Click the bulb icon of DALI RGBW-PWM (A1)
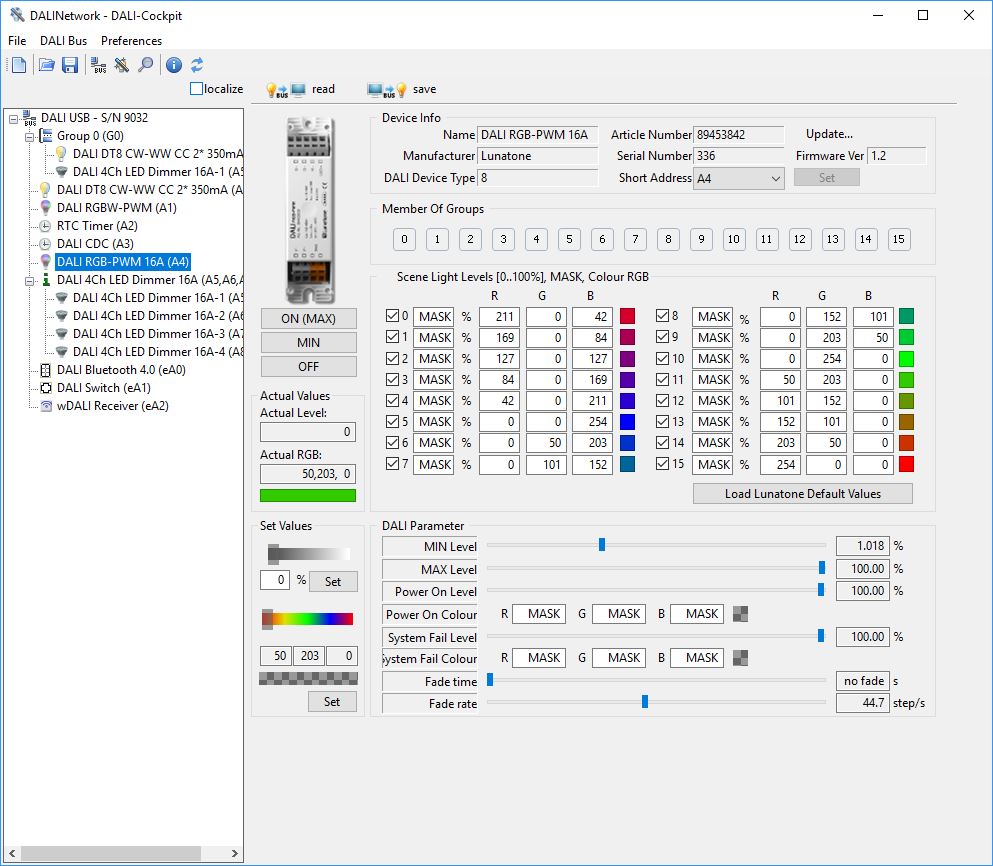 (46, 208)
